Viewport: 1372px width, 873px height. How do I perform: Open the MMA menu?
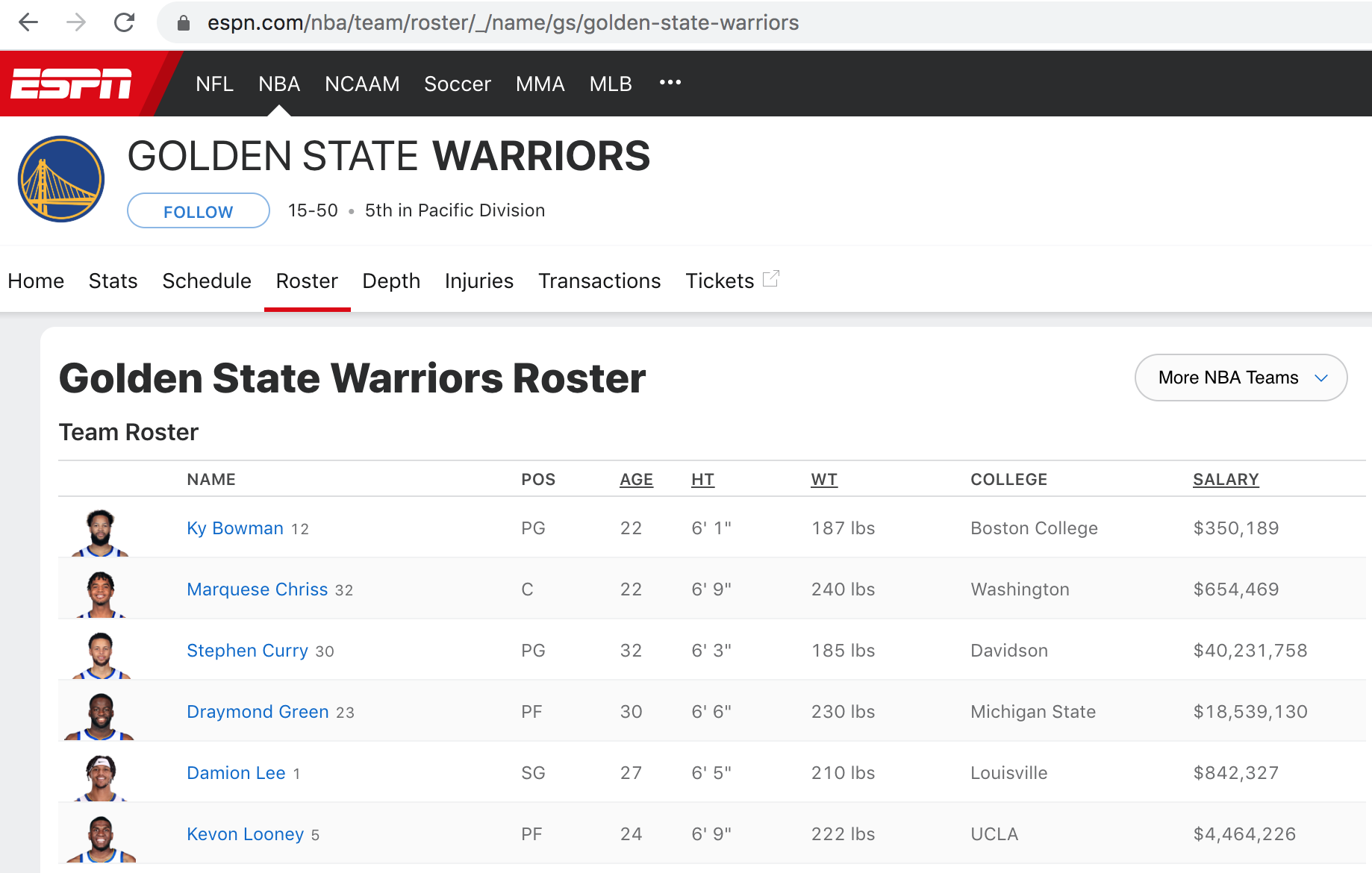tap(540, 84)
